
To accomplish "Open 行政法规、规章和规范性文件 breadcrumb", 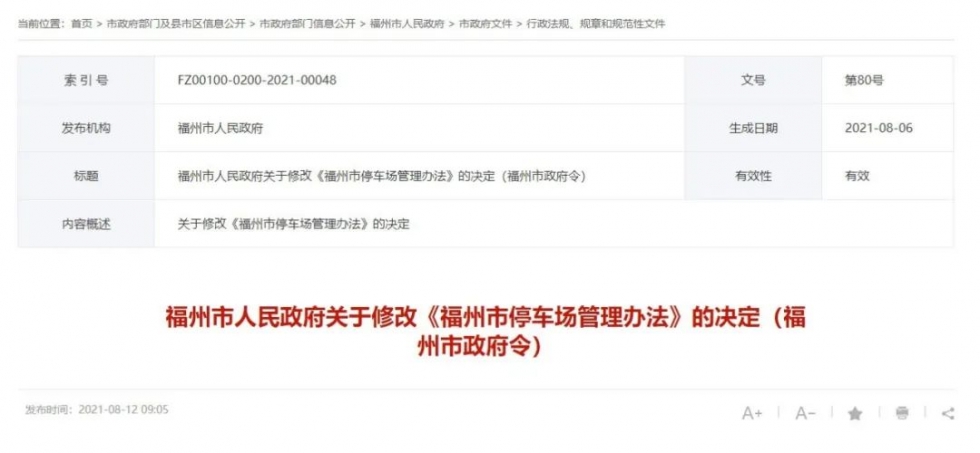I will click(x=596, y=24).
